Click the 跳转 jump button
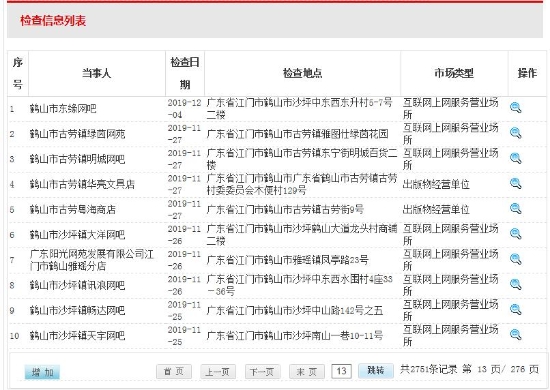This screenshot has height=390, width=550. click(376, 370)
